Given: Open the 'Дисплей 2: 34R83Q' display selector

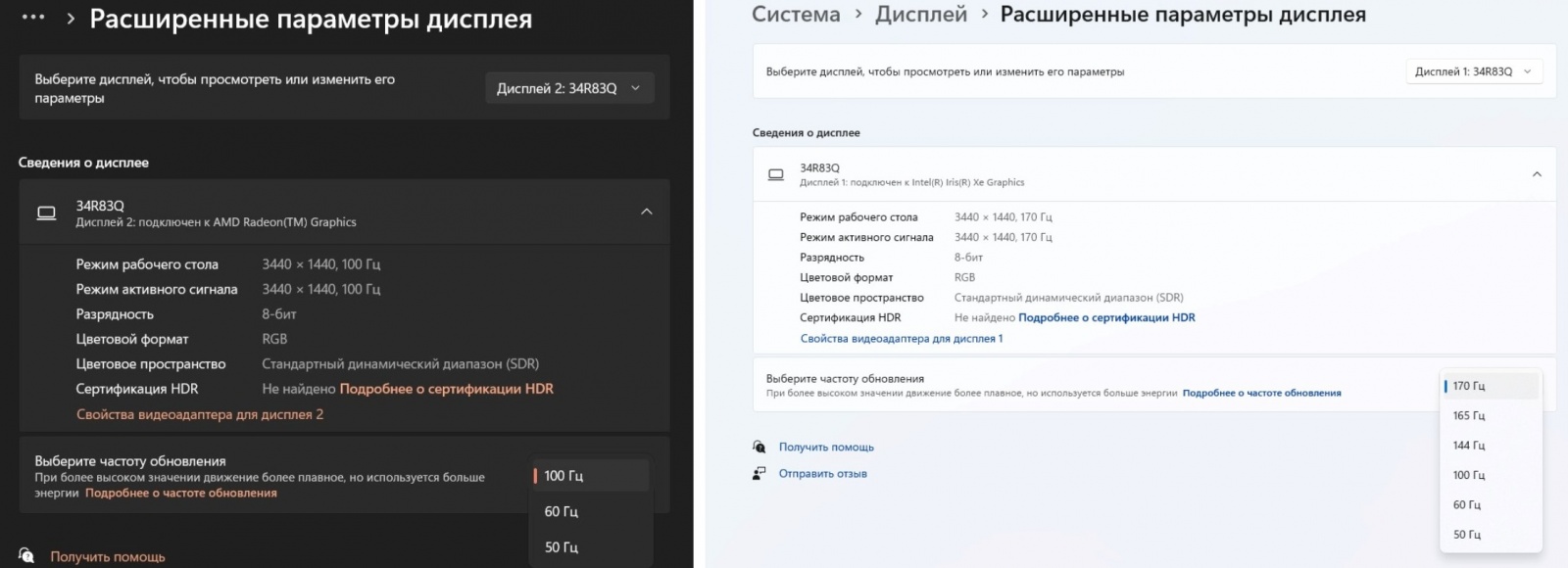Looking at the screenshot, I should 568,88.
